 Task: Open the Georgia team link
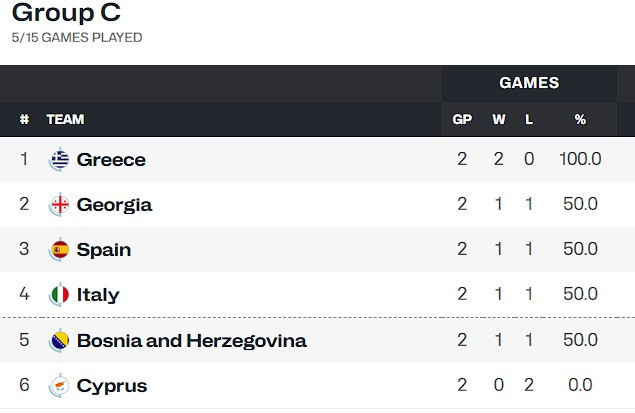click(x=114, y=205)
